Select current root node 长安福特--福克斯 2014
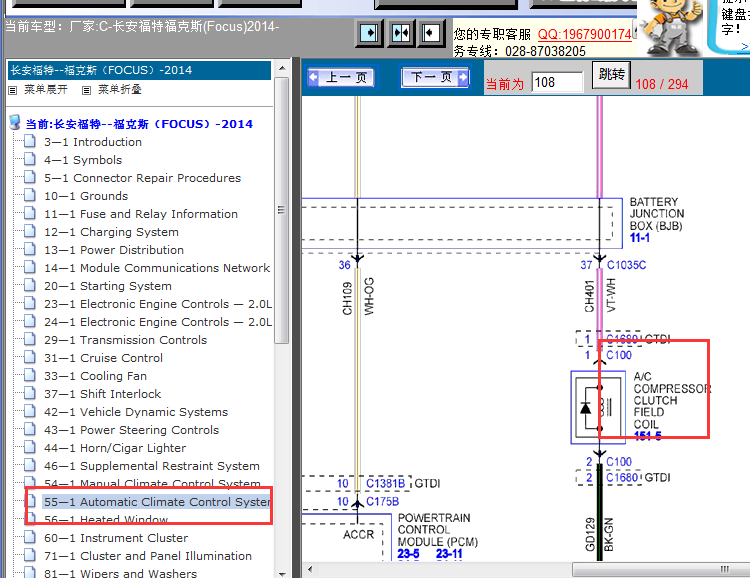This screenshot has height=578, width=750. pos(139,124)
